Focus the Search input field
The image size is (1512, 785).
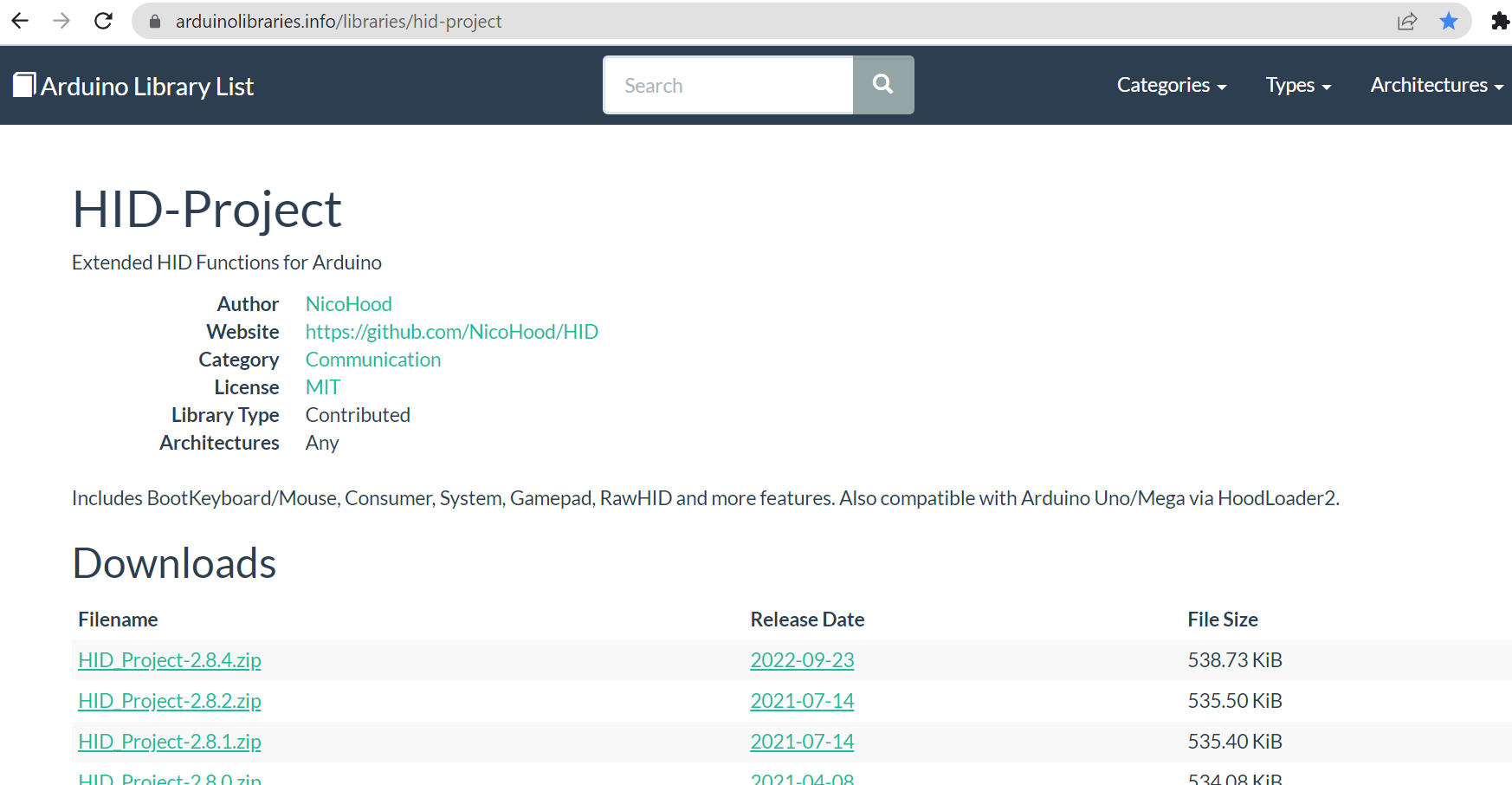(x=728, y=85)
